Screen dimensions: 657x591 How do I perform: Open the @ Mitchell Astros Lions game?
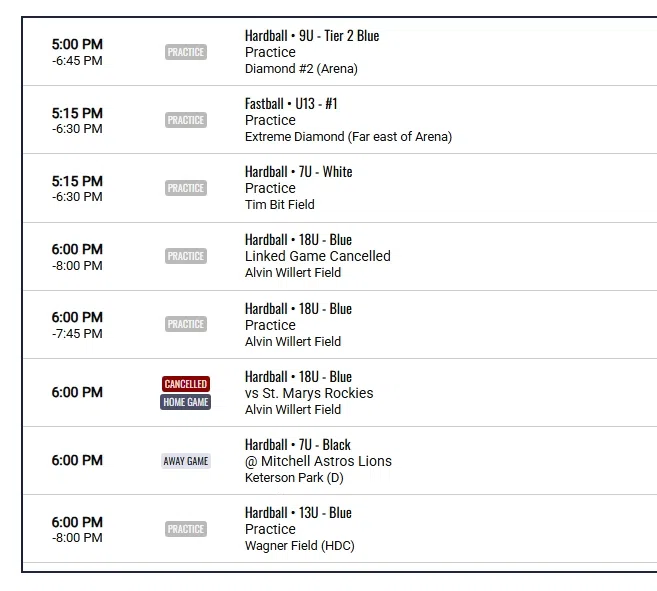coord(318,461)
